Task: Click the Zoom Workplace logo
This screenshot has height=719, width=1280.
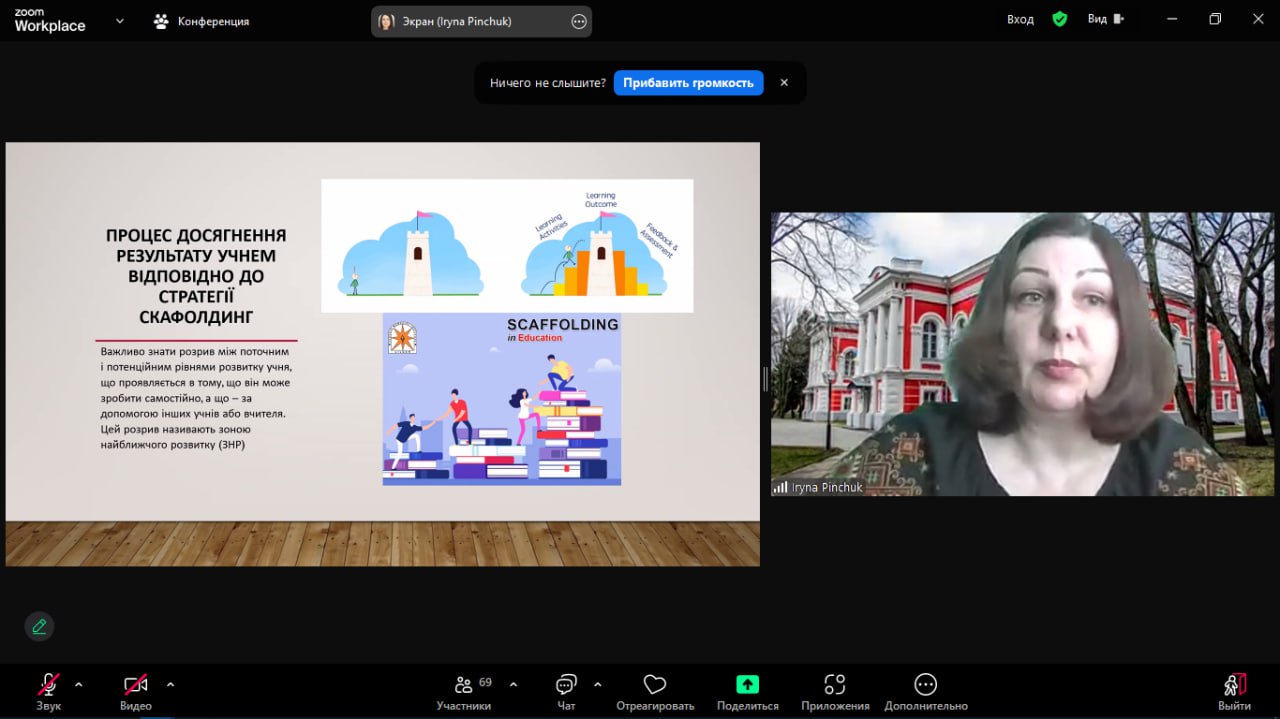Action: pos(50,21)
